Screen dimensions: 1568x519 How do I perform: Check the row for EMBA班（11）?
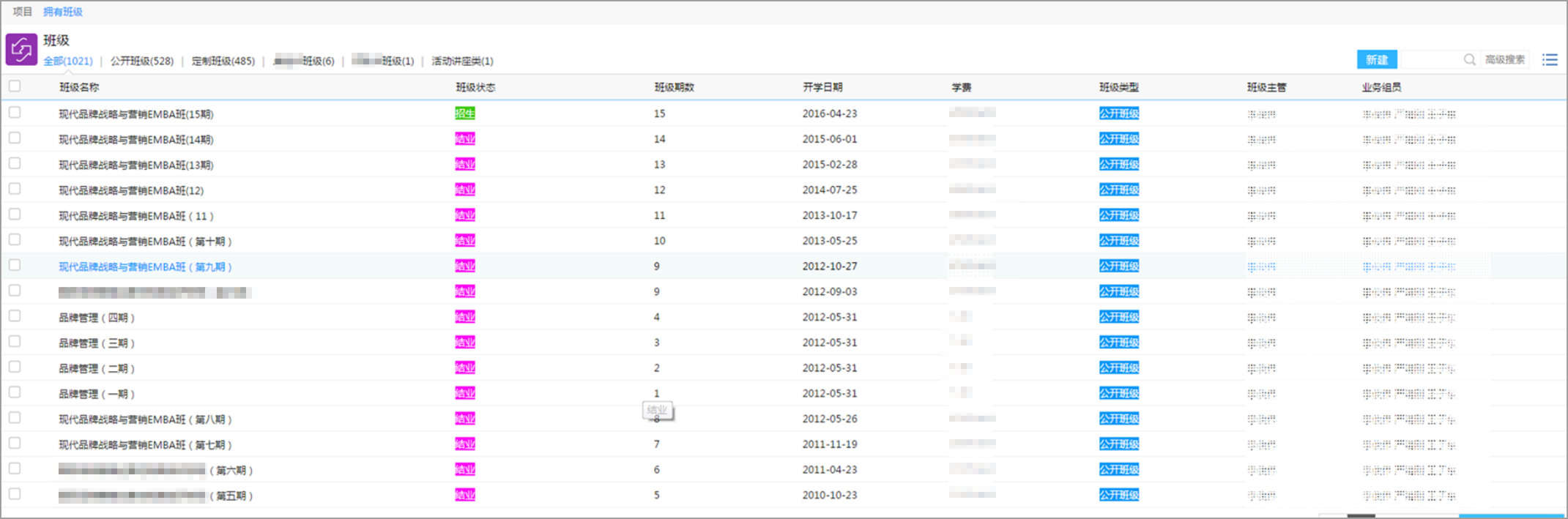[15, 214]
